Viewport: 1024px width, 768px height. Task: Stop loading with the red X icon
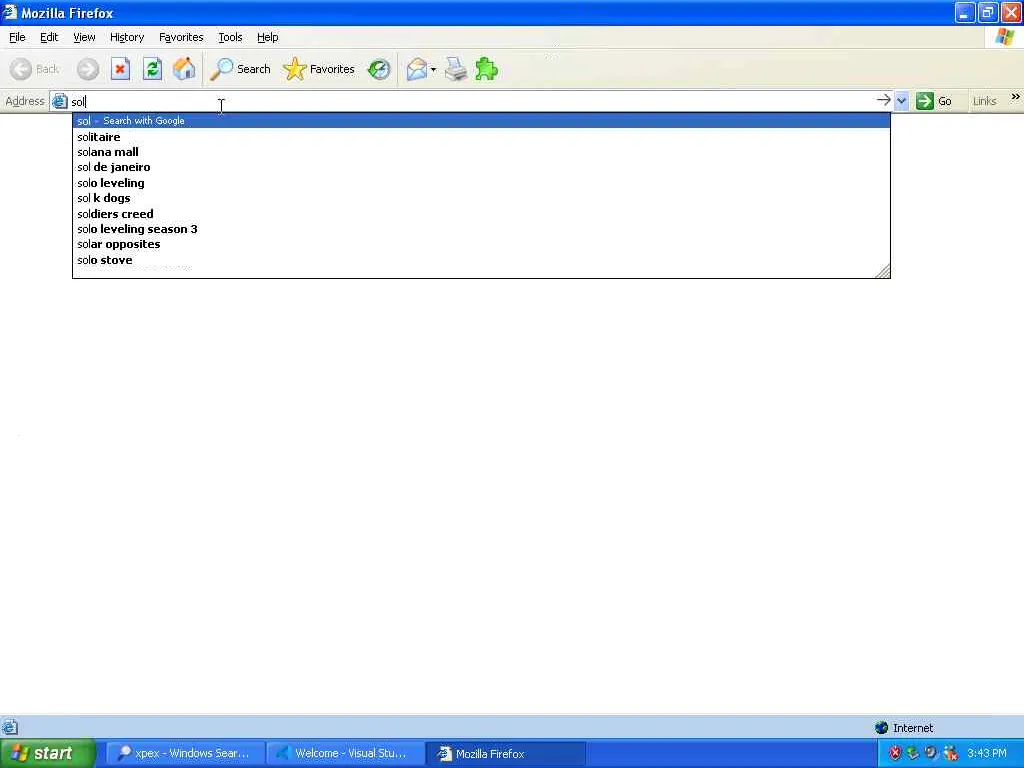pos(120,69)
